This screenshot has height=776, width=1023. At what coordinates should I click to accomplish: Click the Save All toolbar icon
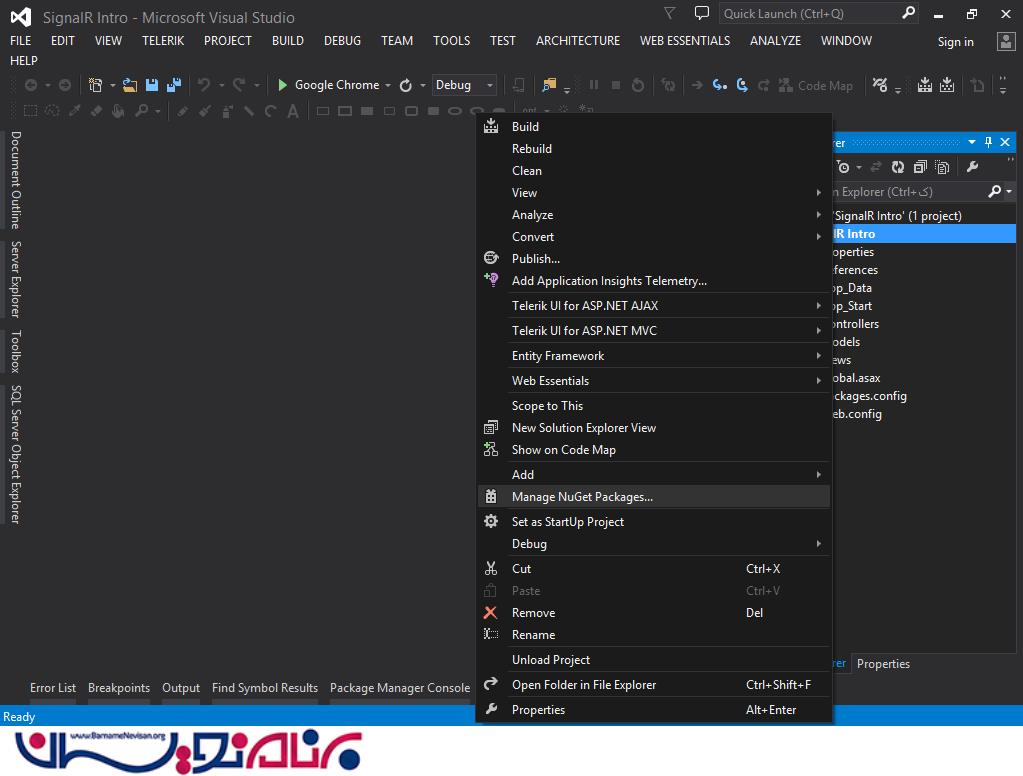click(x=174, y=85)
